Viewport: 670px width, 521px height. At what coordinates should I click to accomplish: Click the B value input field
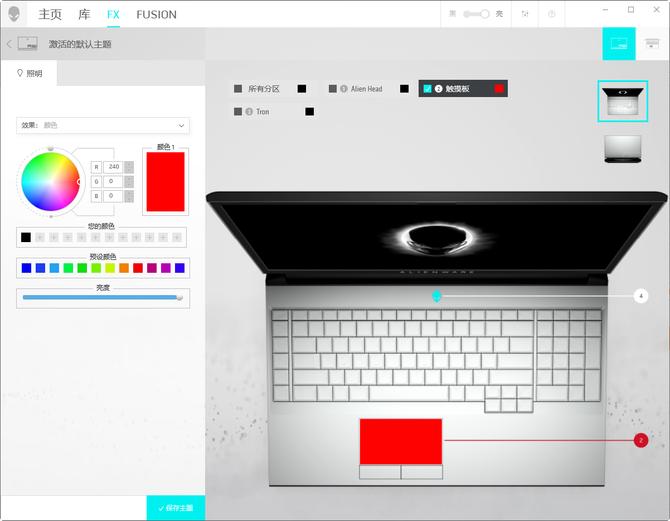(x=113, y=196)
